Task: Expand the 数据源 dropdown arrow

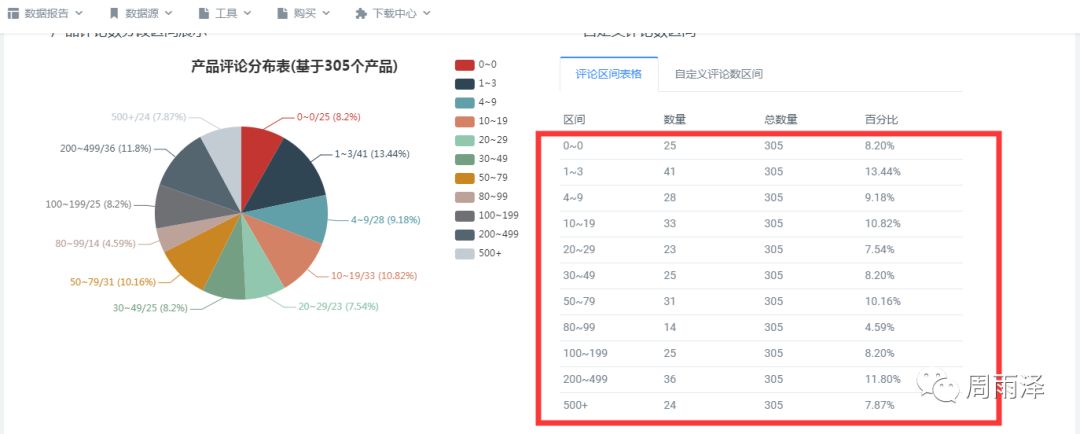Action: [168, 14]
